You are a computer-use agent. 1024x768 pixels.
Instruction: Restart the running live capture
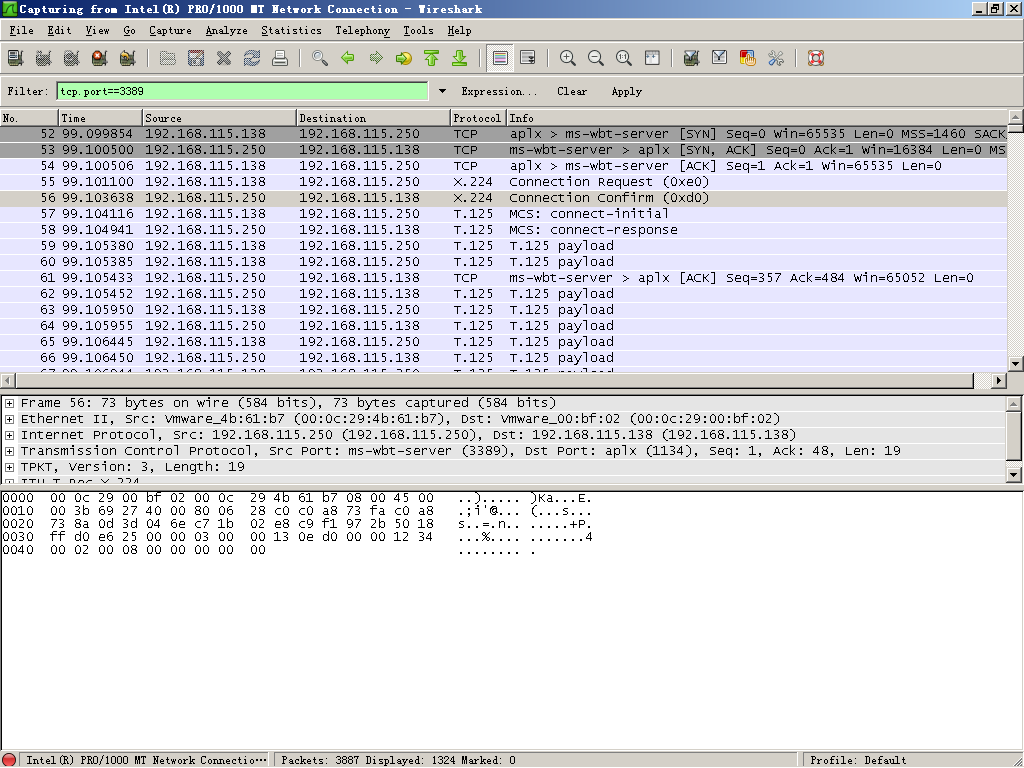point(128,58)
